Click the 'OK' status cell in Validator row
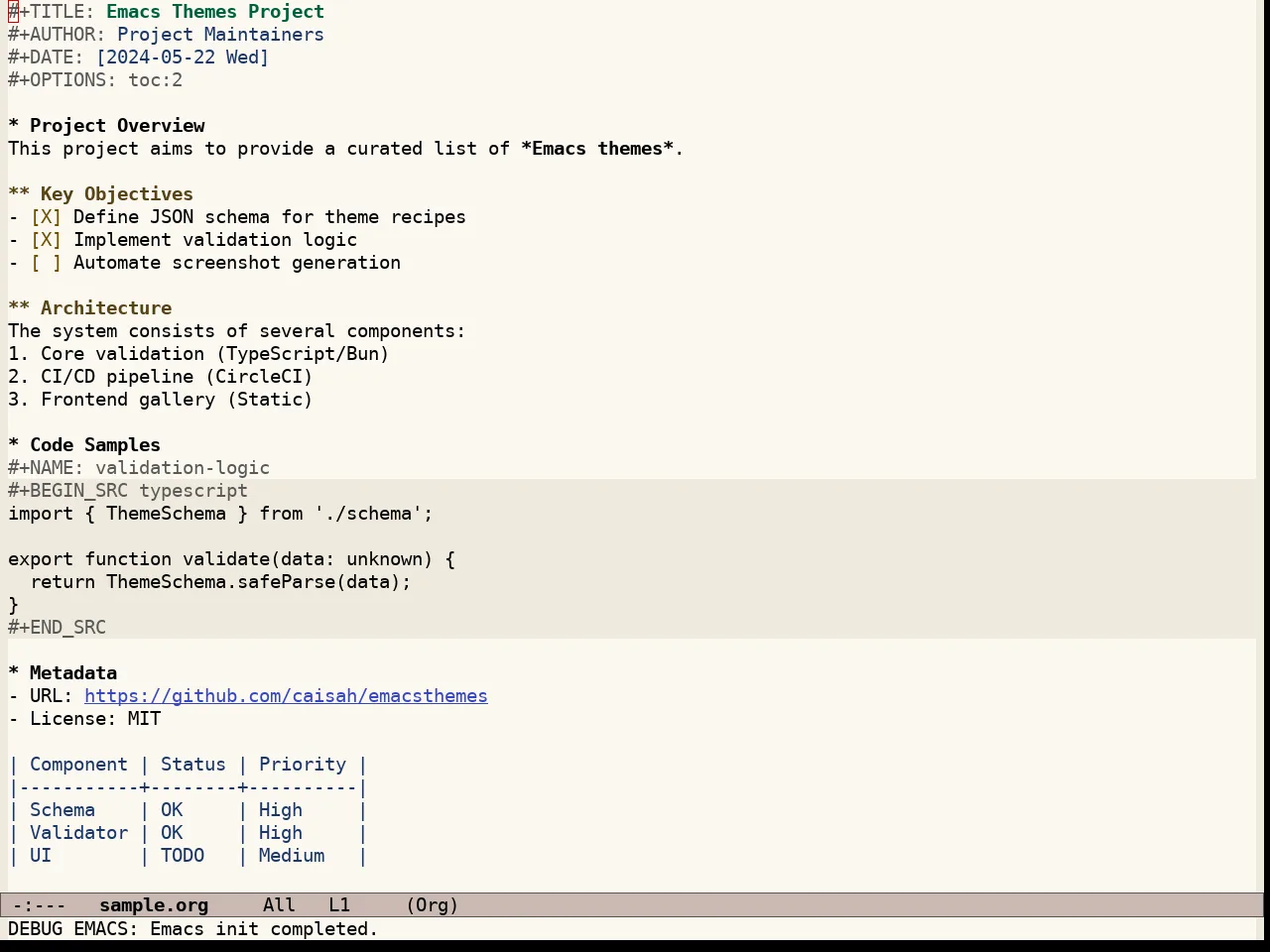This screenshot has width=1270, height=952. click(172, 833)
